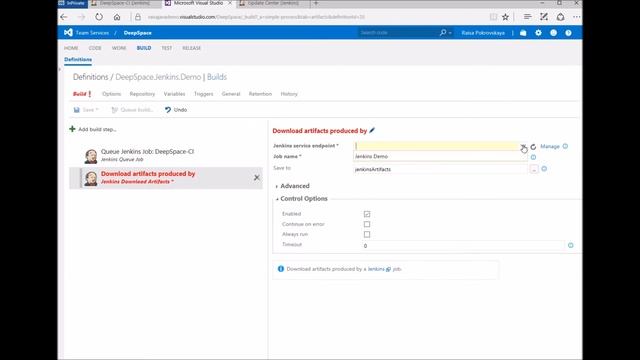The height and width of the screenshot is (360, 640).
Task: Show info icon for Job name
Action: [x=533, y=157]
